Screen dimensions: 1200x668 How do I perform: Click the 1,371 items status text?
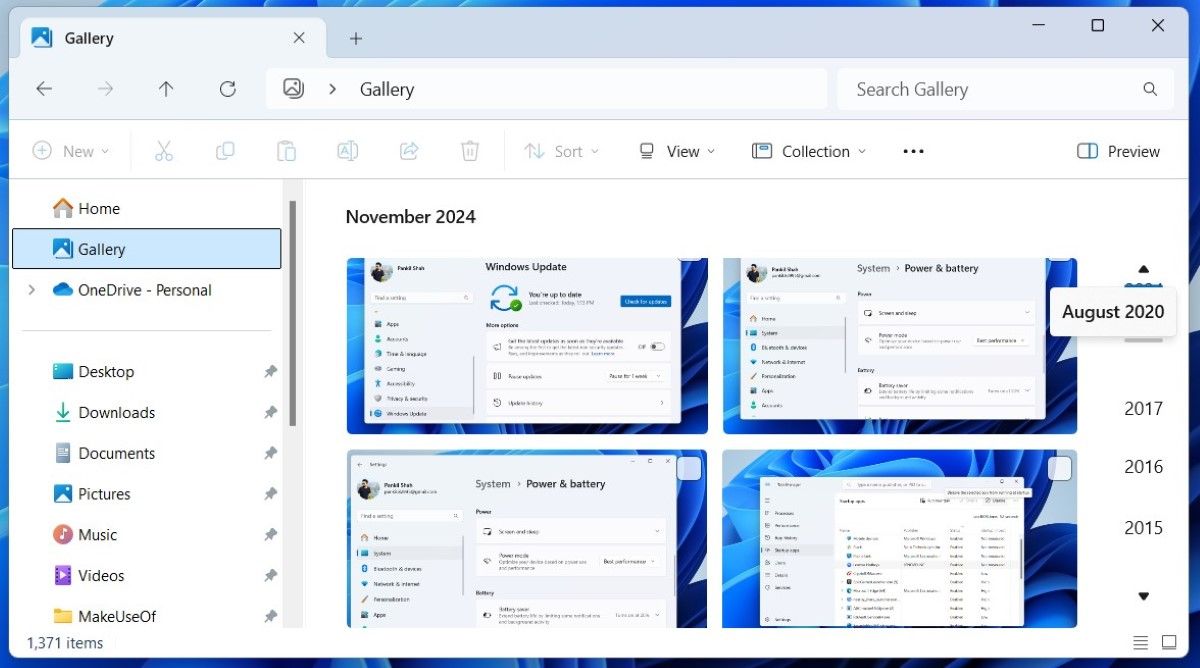pos(66,642)
